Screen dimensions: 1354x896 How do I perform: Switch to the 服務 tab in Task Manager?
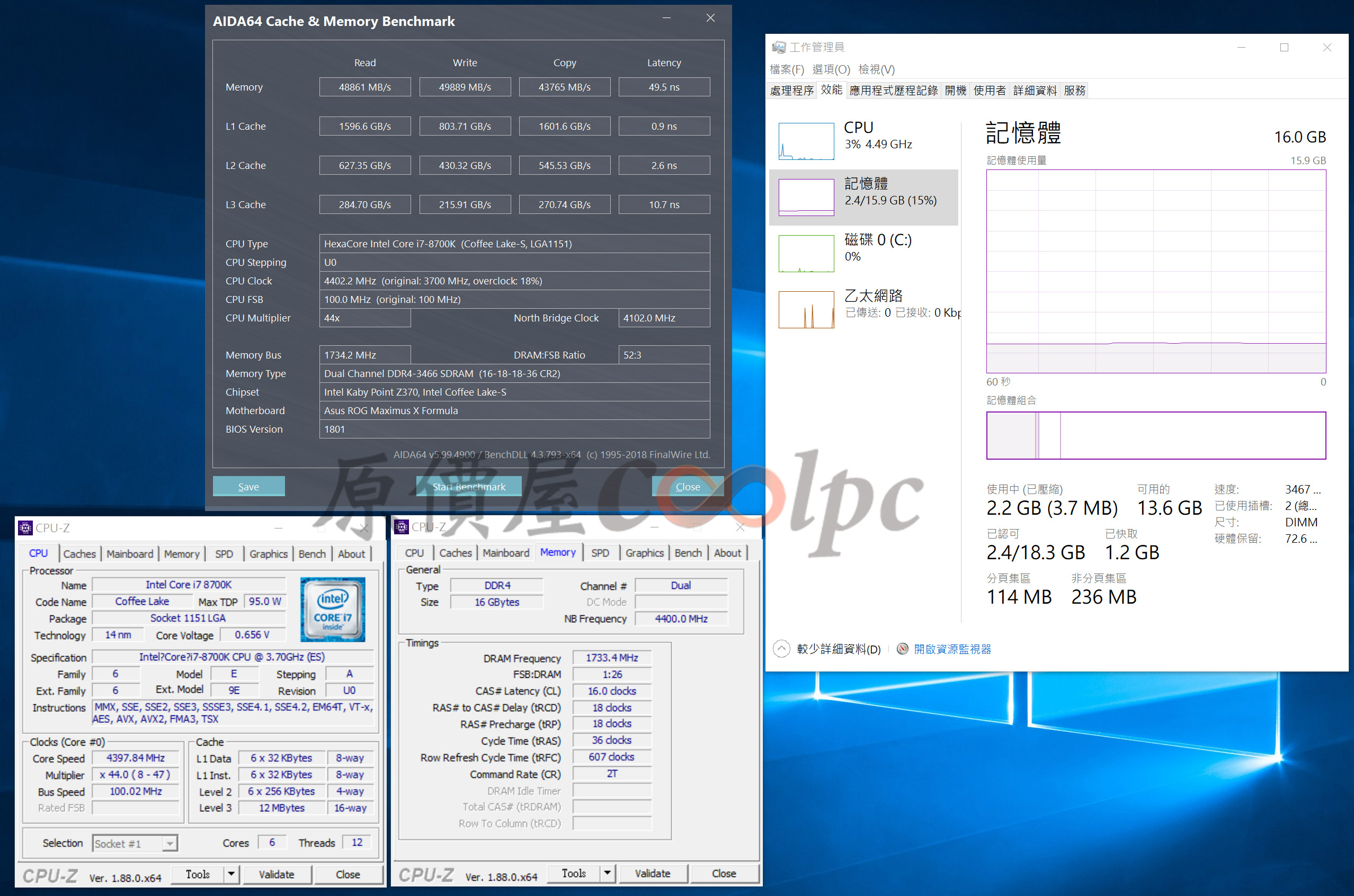1074,90
